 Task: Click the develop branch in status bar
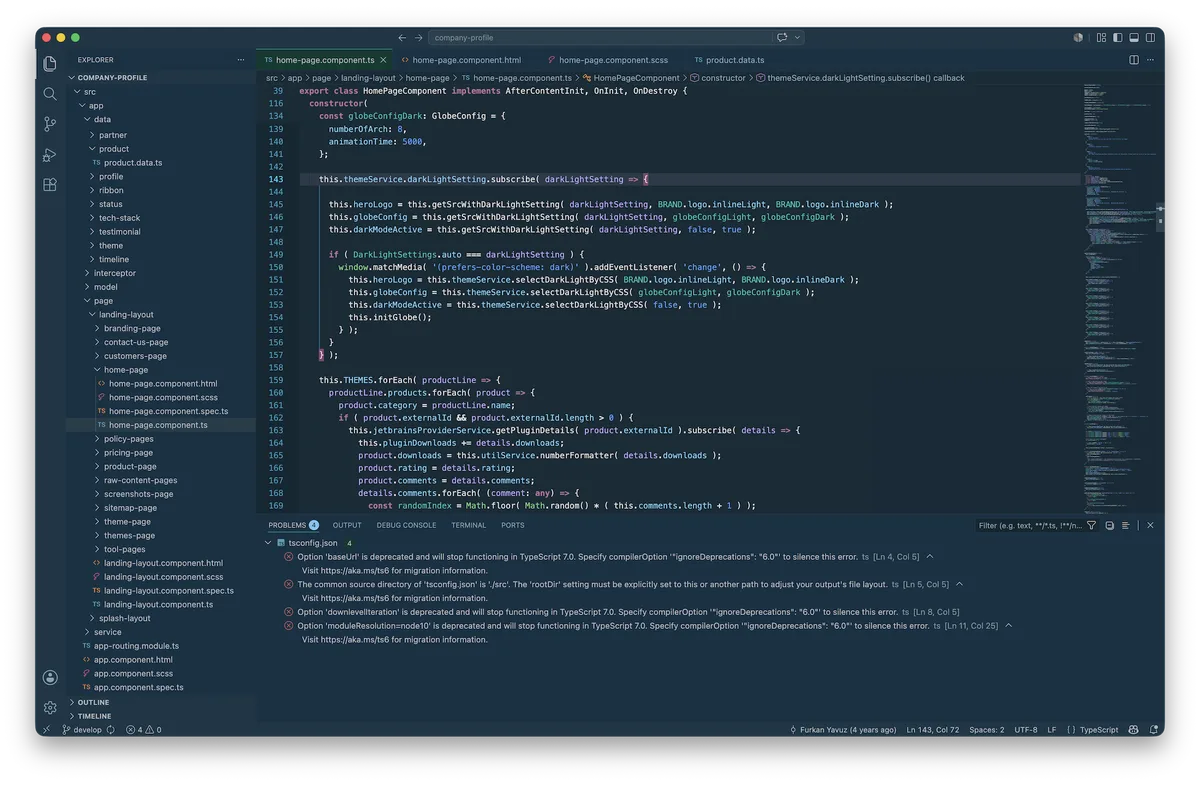[x=81, y=730]
